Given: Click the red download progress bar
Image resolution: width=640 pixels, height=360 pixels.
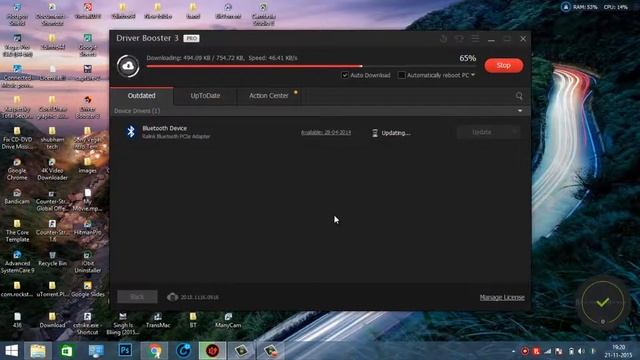Looking at the screenshot, I should point(254,66).
